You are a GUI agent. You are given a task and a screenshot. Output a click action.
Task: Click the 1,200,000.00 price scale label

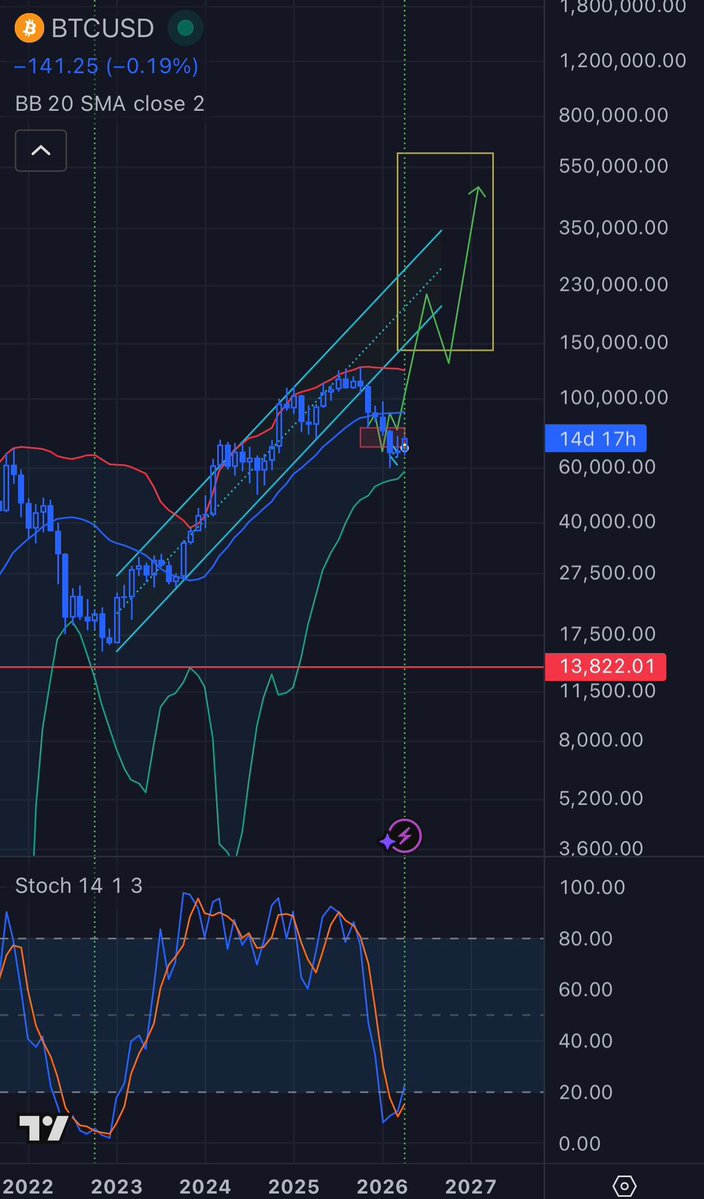click(x=623, y=60)
